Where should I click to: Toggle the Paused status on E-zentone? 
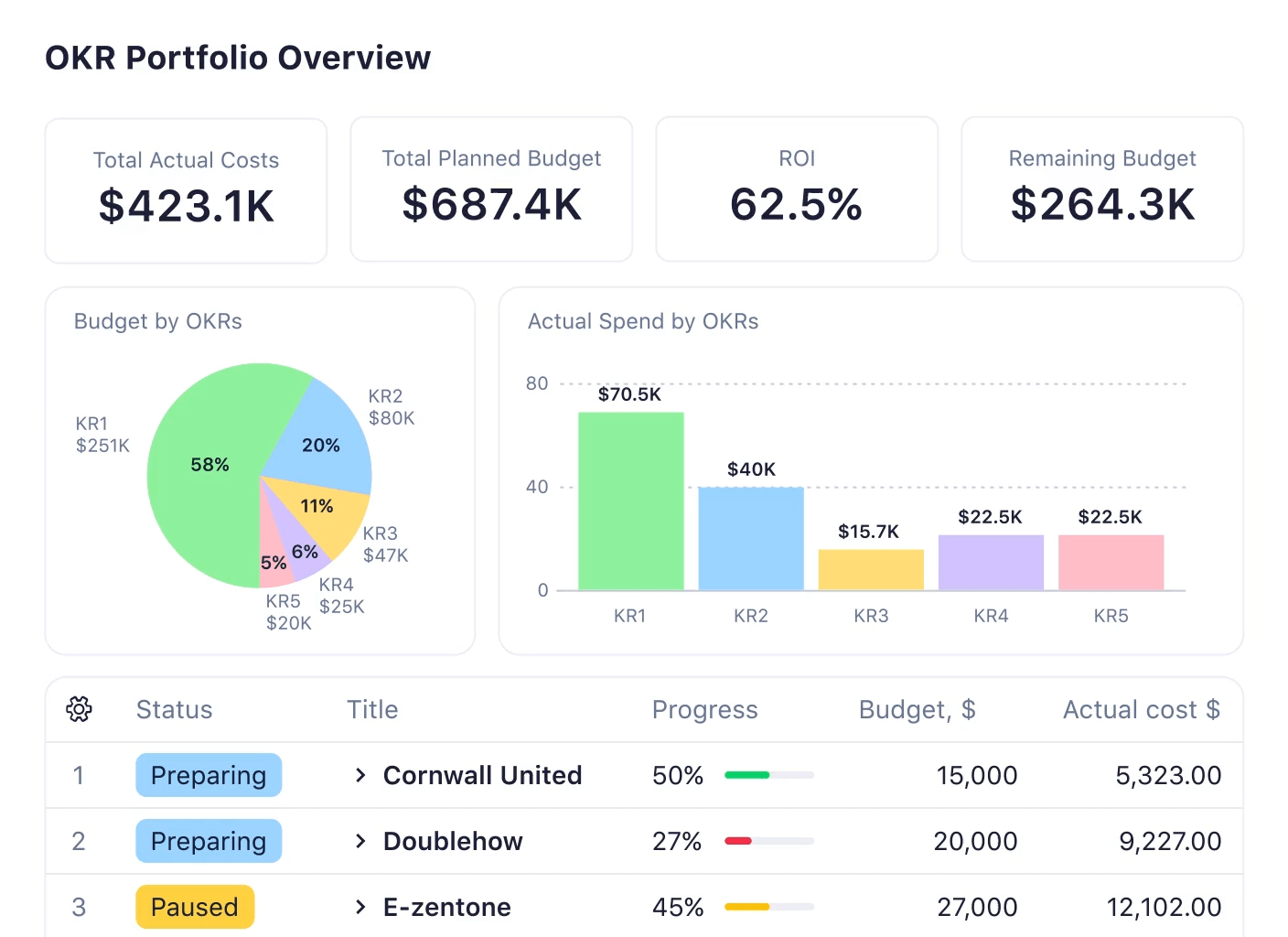(x=194, y=907)
